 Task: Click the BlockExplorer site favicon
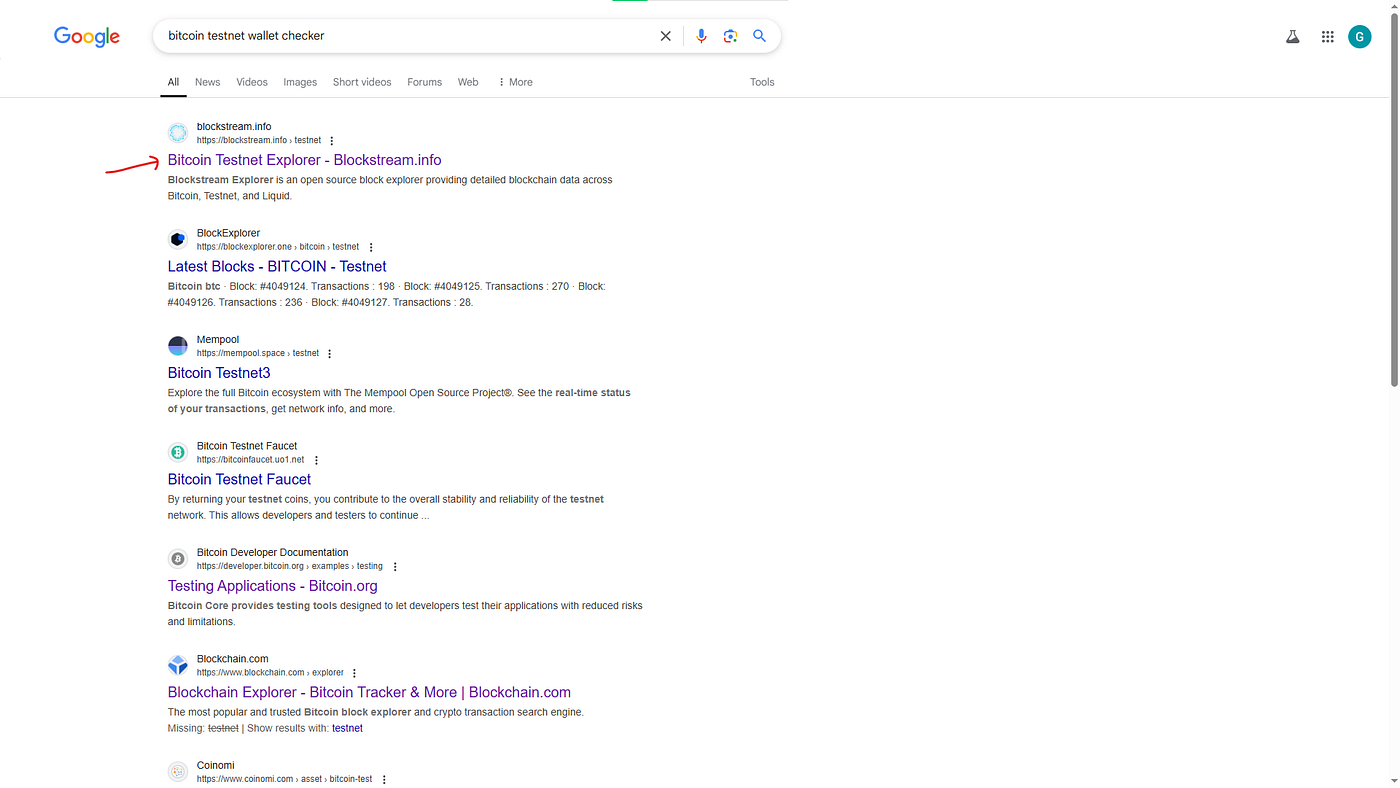click(178, 240)
